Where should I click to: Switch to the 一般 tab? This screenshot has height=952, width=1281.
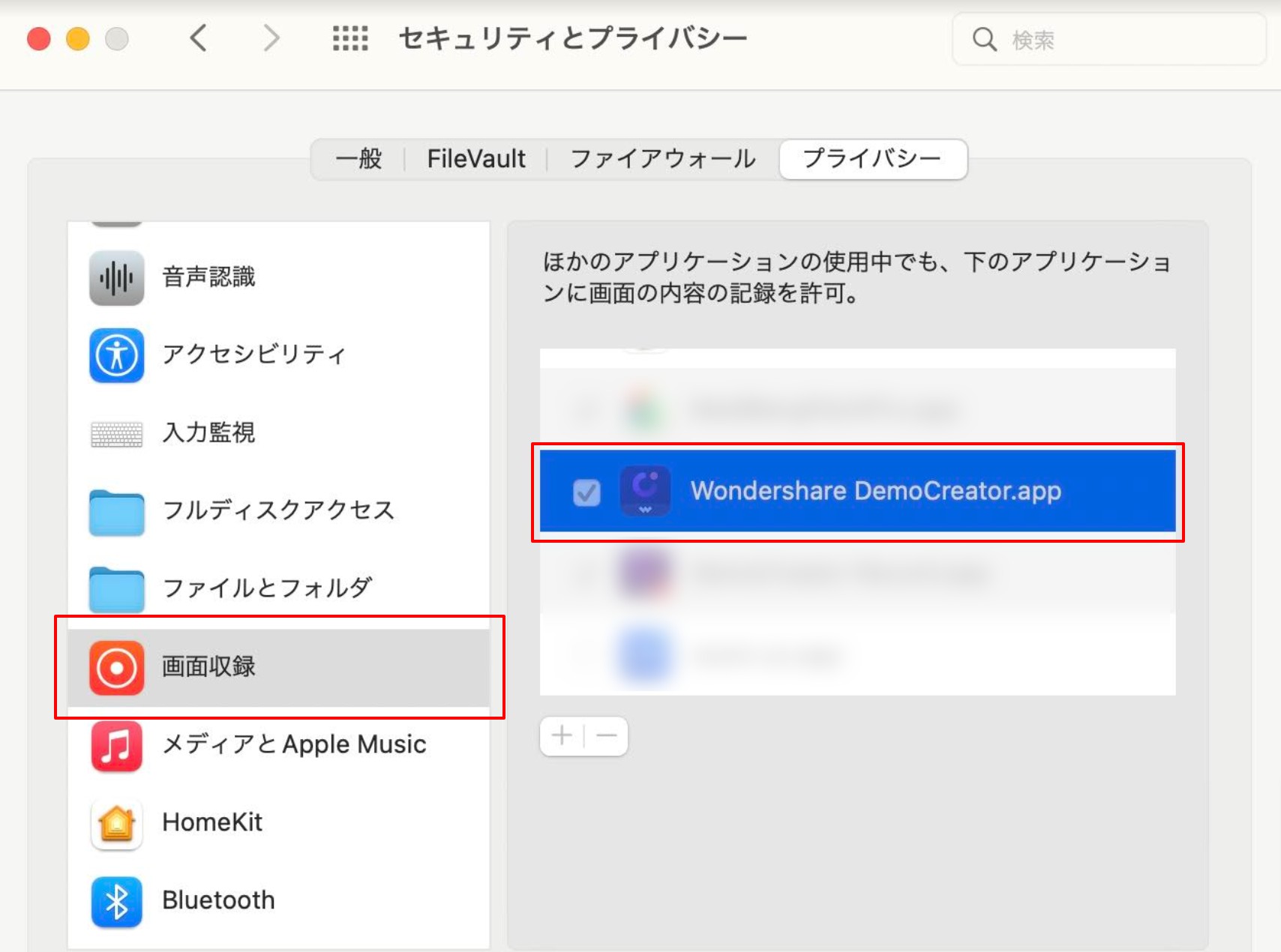click(x=358, y=159)
